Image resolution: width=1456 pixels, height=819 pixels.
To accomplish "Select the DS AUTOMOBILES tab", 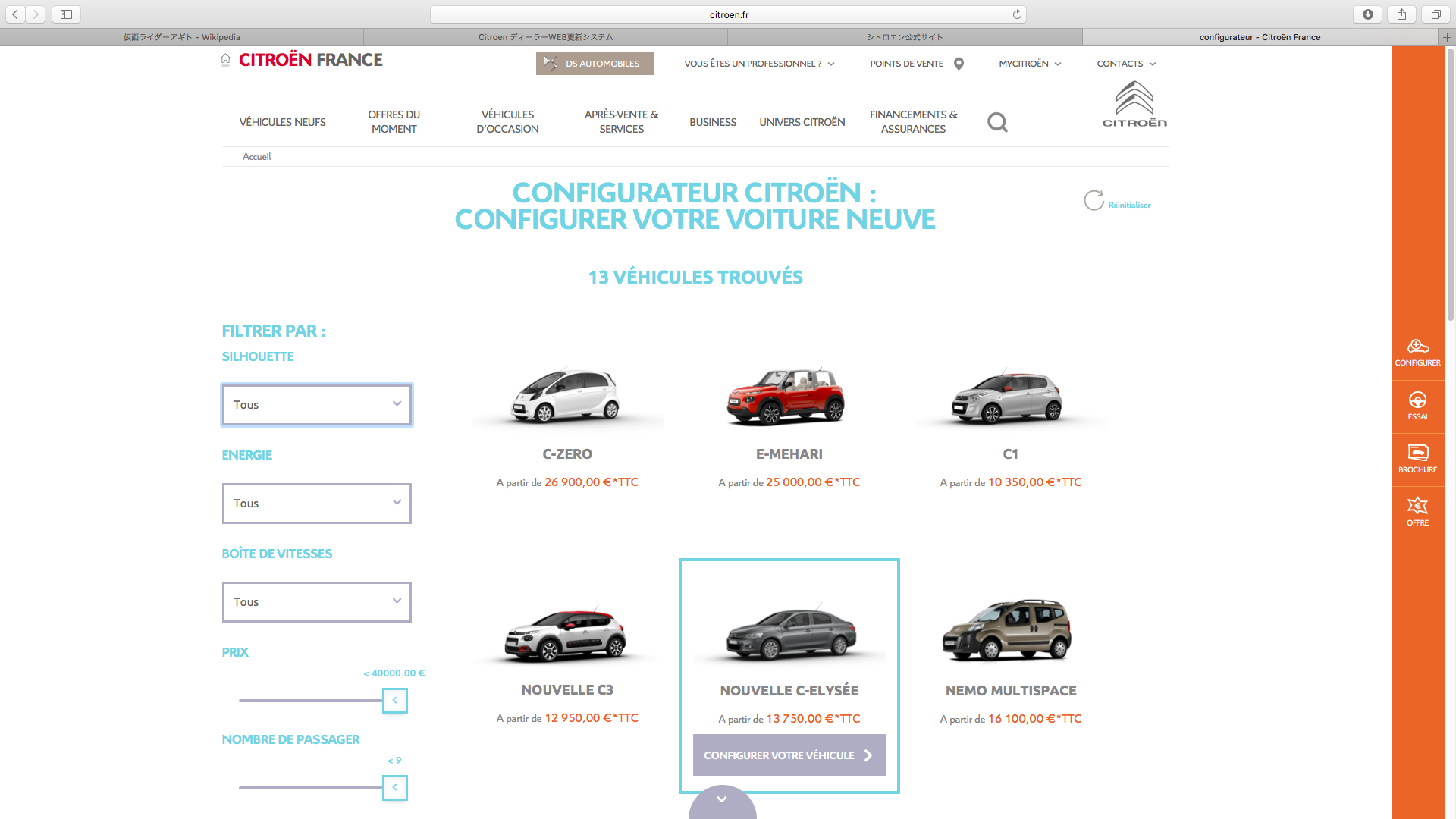I will pyautogui.click(x=594, y=62).
